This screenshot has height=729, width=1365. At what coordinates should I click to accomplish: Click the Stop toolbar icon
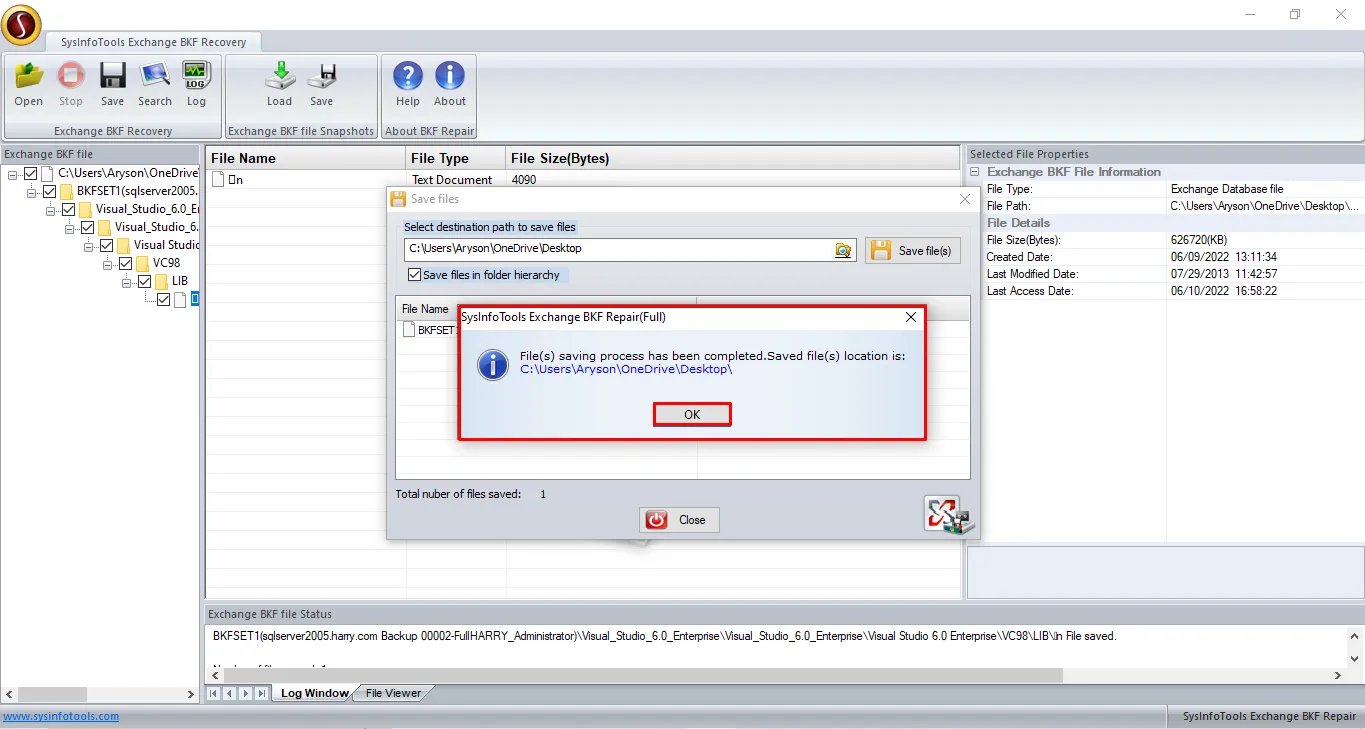tap(71, 84)
